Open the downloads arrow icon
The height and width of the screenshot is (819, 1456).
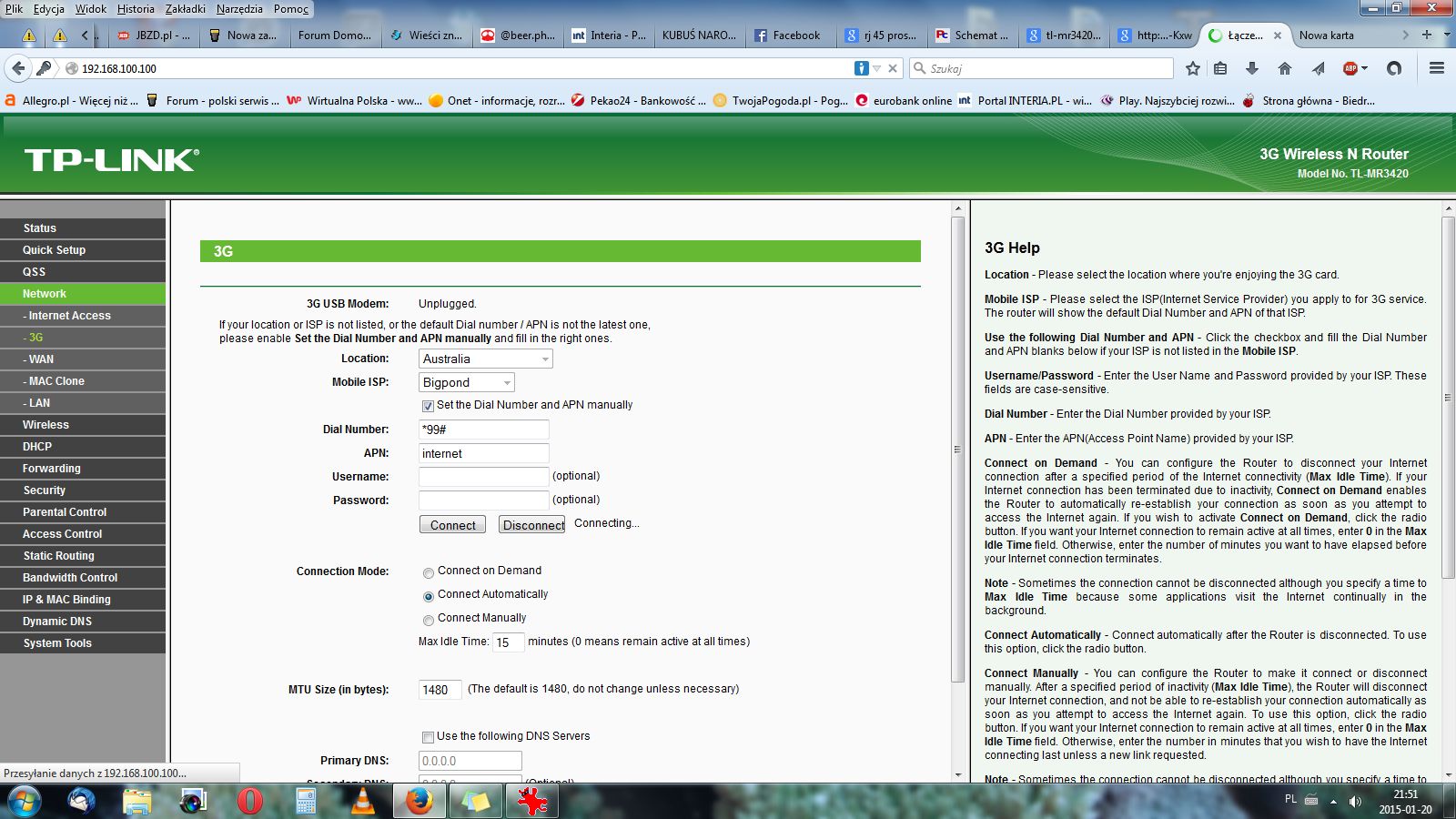[x=1252, y=68]
